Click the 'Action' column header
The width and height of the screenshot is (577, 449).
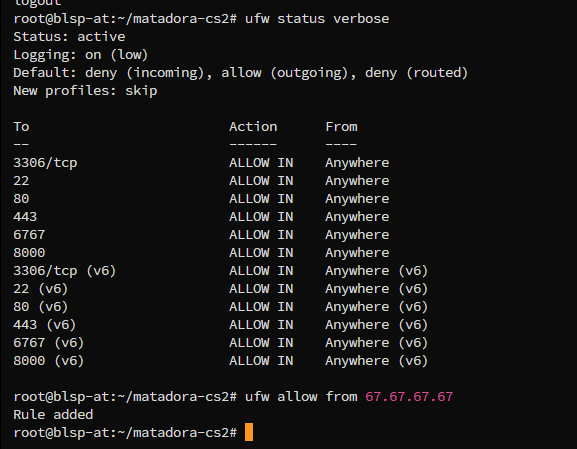[x=253, y=127]
